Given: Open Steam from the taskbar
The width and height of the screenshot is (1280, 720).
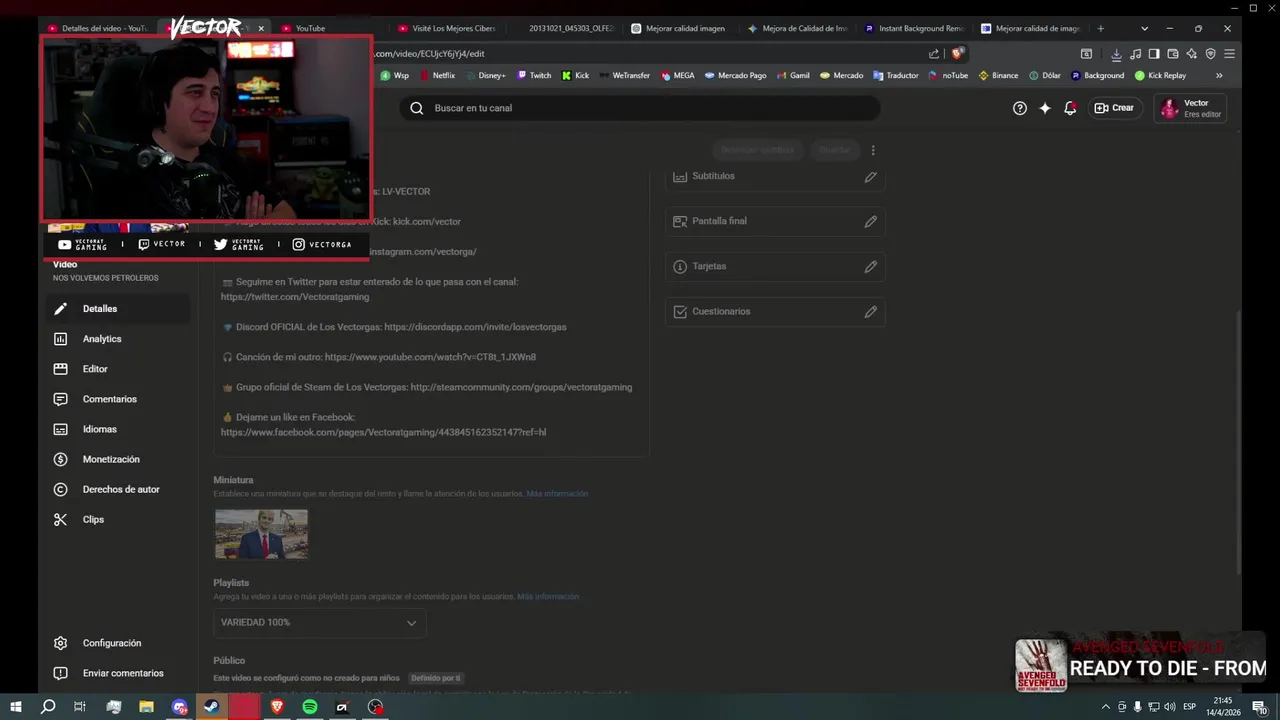Looking at the screenshot, I should click(211, 707).
